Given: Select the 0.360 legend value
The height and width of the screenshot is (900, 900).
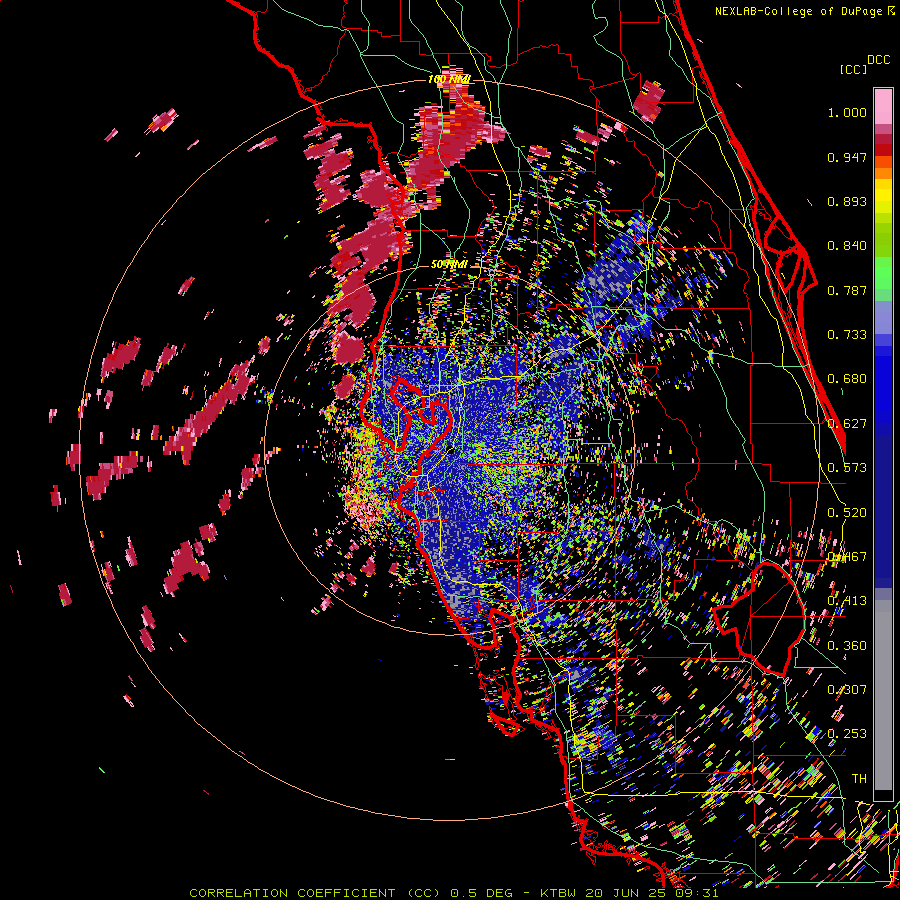Looking at the screenshot, I should [x=847, y=646].
